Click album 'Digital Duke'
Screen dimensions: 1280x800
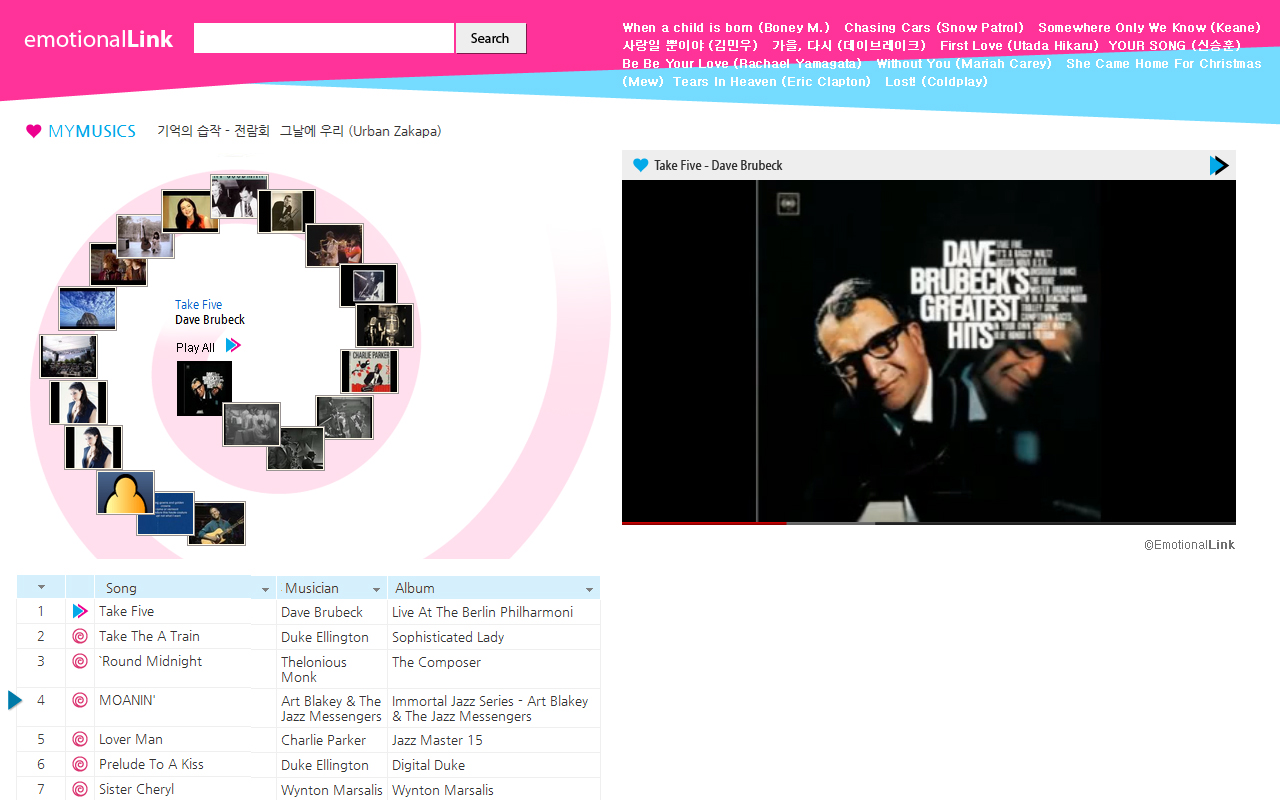coord(428,765)
